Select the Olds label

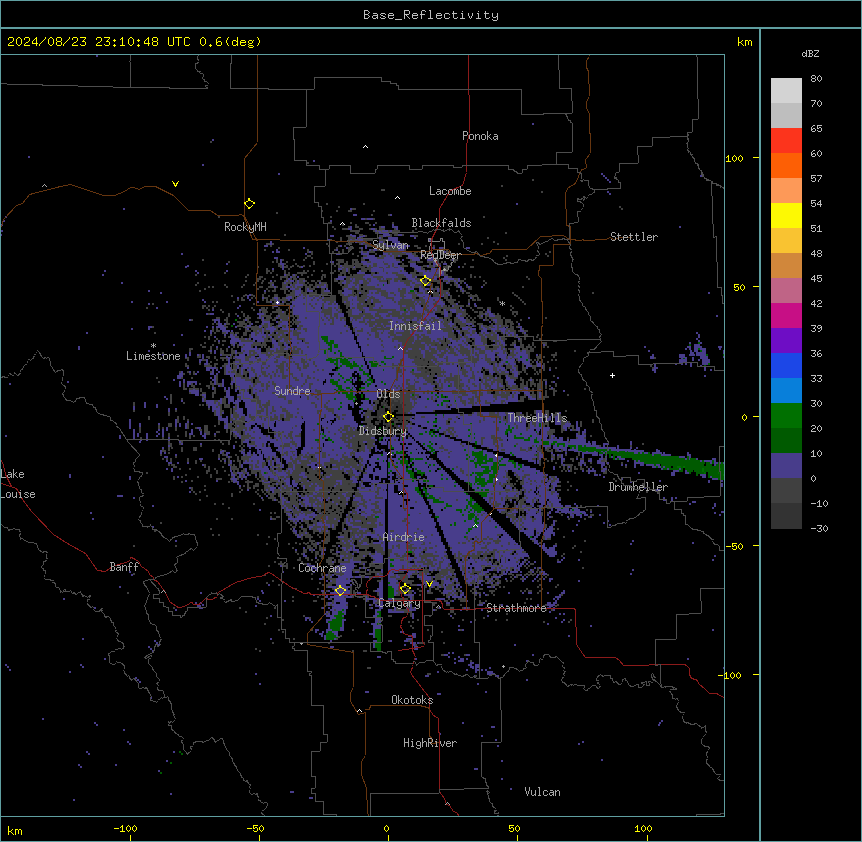point(388,394)
